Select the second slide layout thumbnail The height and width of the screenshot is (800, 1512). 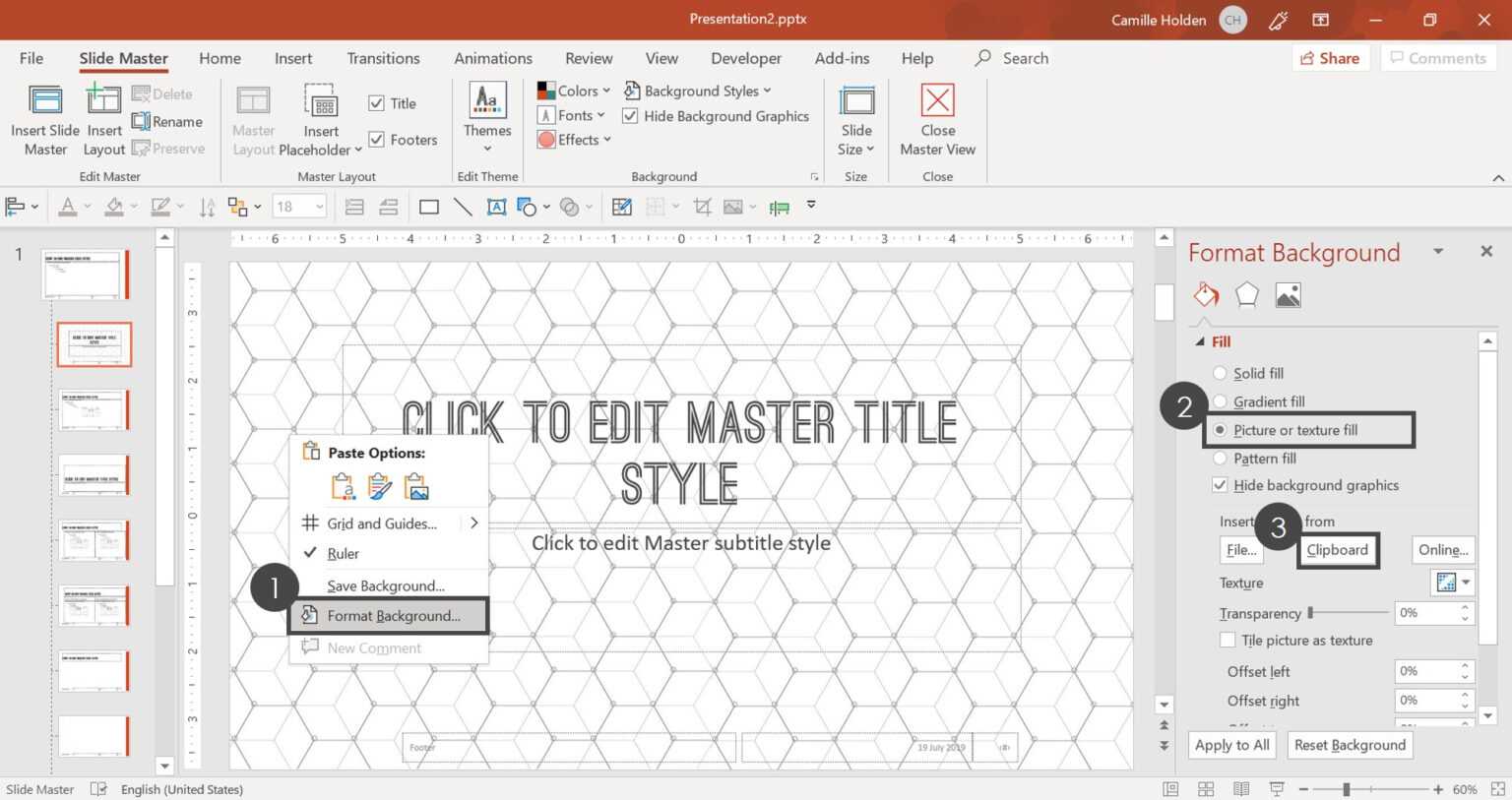pos(94,343)
